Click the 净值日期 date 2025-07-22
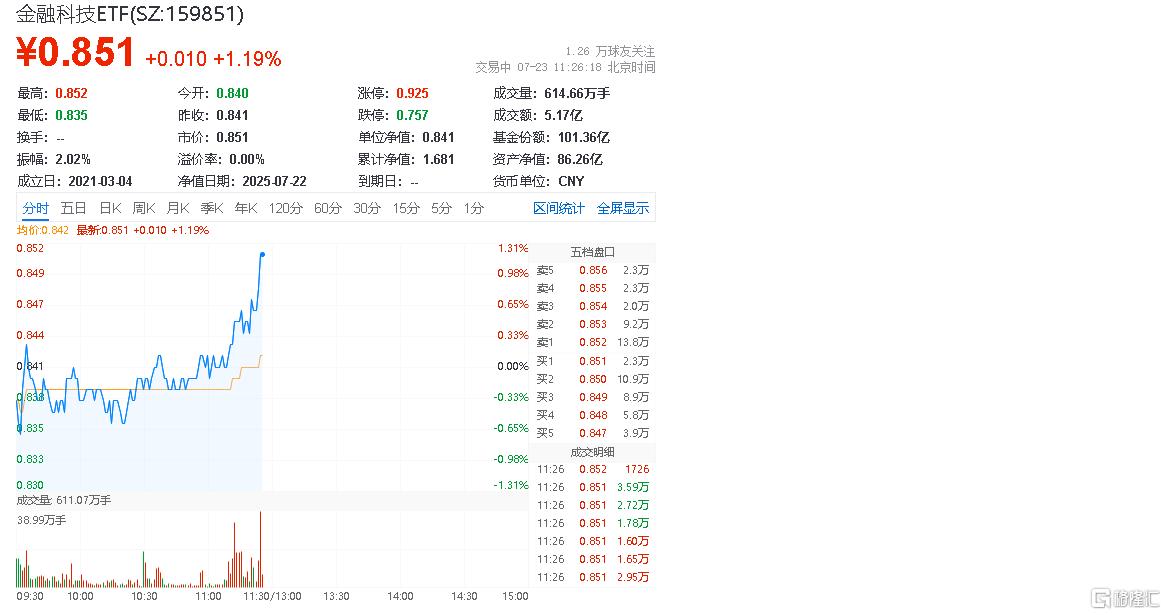1166x615 pixels. (x=274, y=181)
